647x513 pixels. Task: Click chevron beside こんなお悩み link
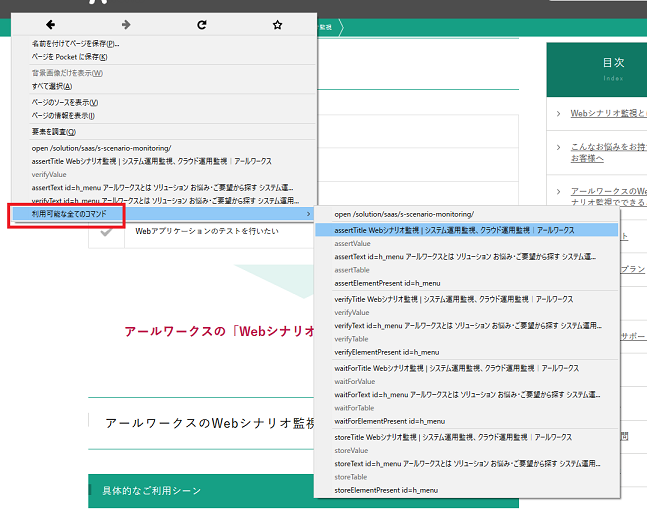pyautogui.click(x=558, y=147)
